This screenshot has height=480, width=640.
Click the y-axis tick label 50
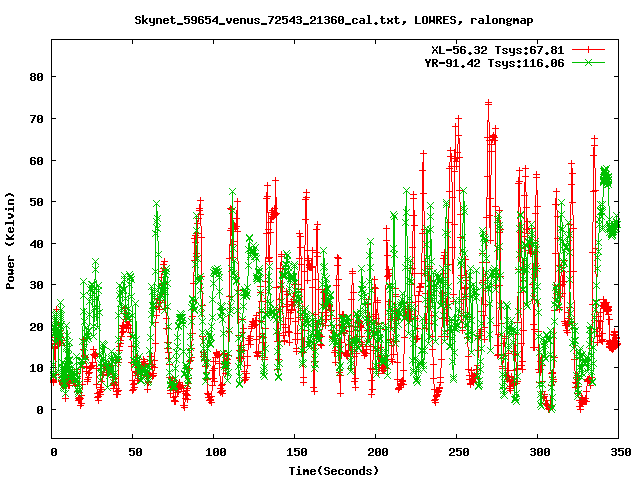[x=36, y=202]
